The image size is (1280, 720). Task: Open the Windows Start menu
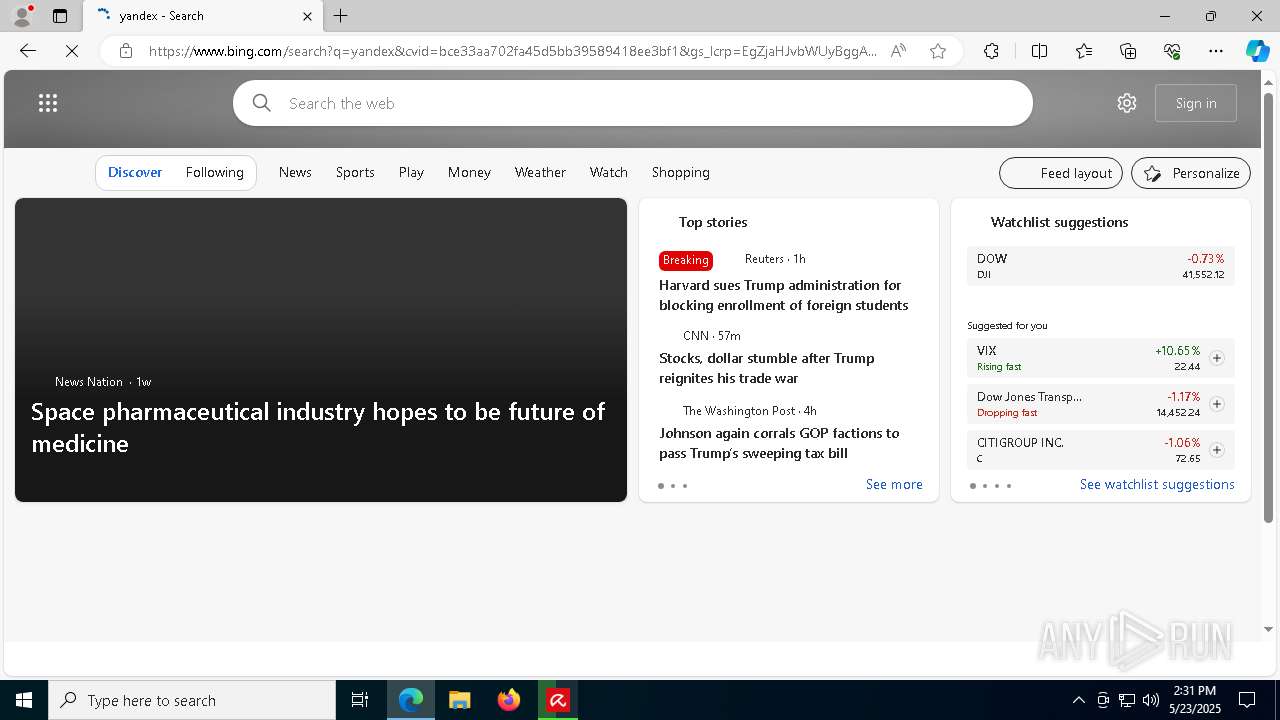(x=24, y=700)
